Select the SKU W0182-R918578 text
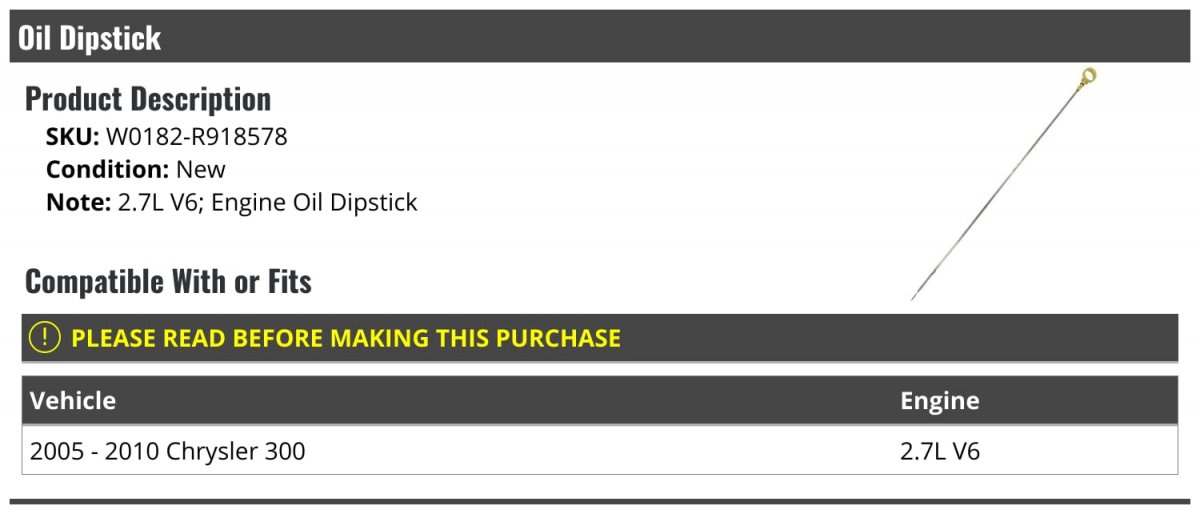This screenshot has width=1200, height=514. [x=167, y=137]
